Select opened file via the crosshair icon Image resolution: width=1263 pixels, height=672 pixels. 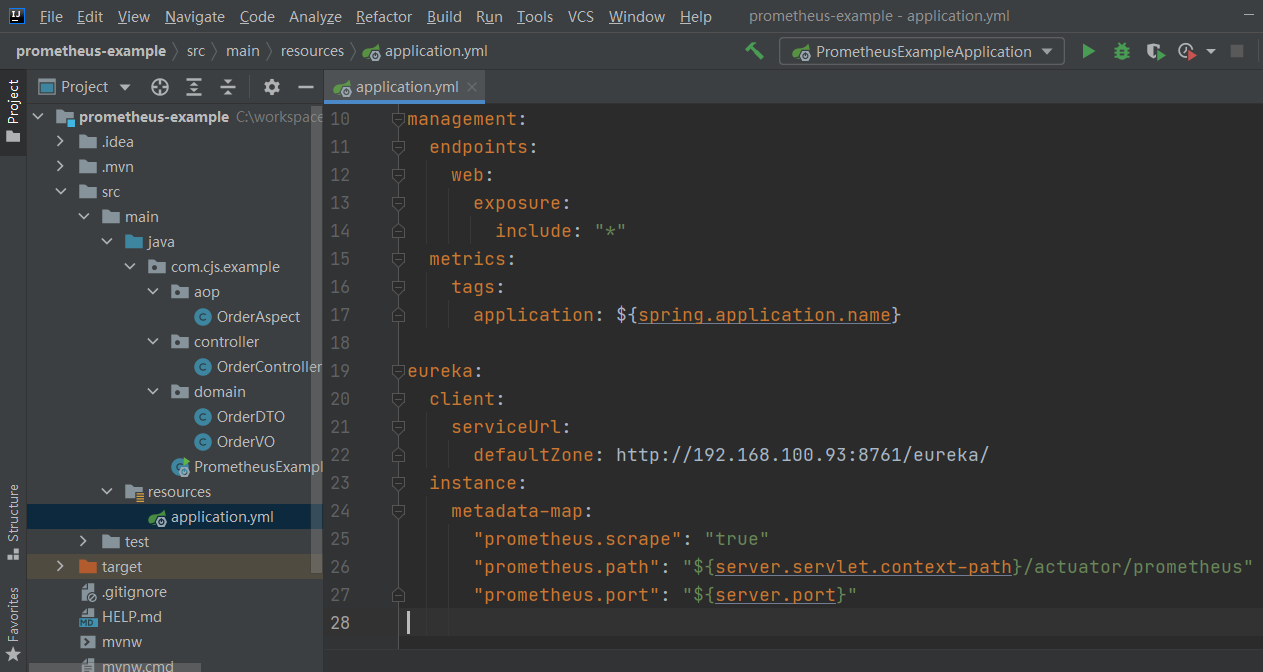pyautogui.click(x=160, y=87)
